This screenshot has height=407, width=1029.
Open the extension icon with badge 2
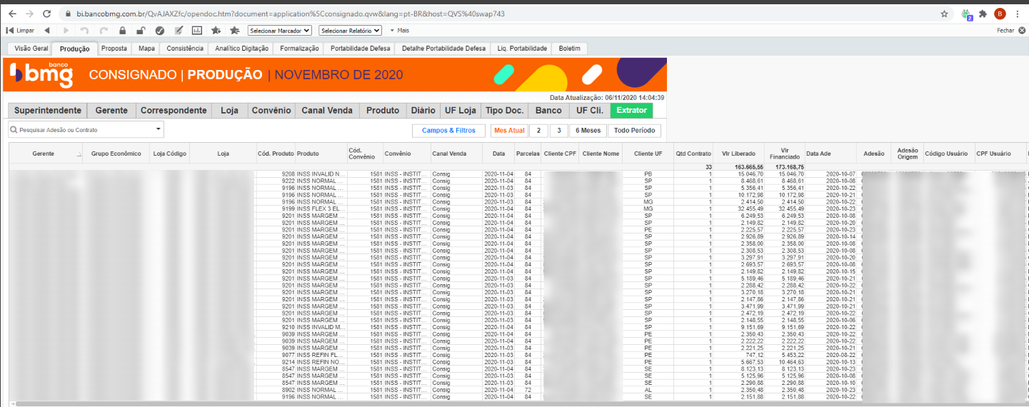(967, 13)
